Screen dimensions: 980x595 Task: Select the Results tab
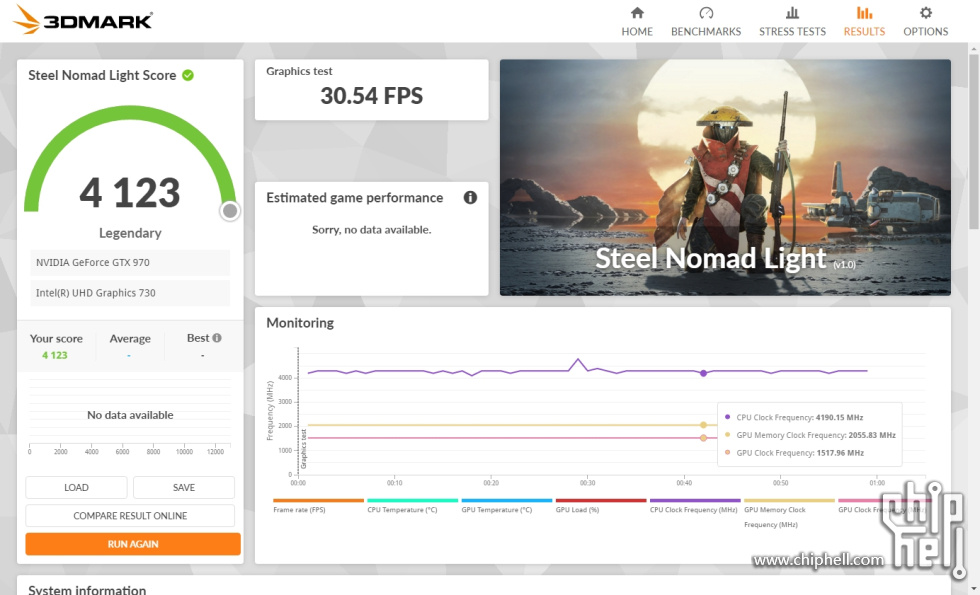[864, 21]
